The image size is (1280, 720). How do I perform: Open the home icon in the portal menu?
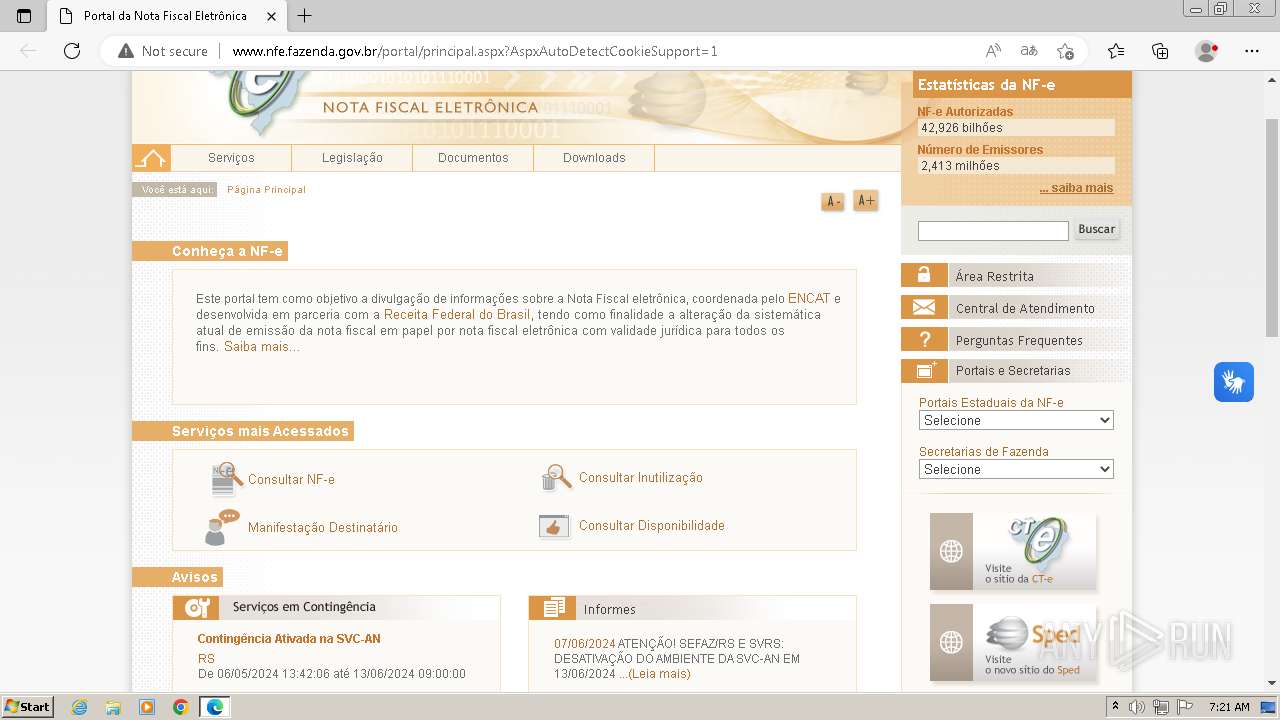click(x=151, y=158)
